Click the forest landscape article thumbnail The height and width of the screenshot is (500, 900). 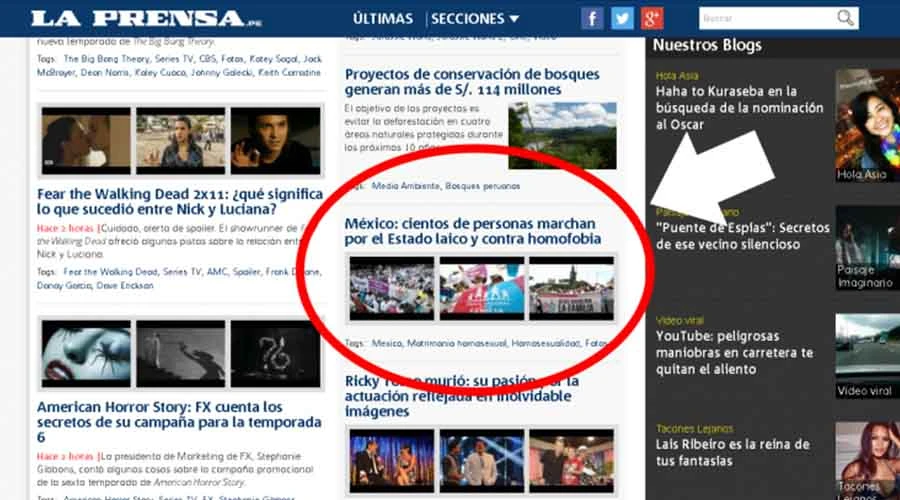point(562,135)
